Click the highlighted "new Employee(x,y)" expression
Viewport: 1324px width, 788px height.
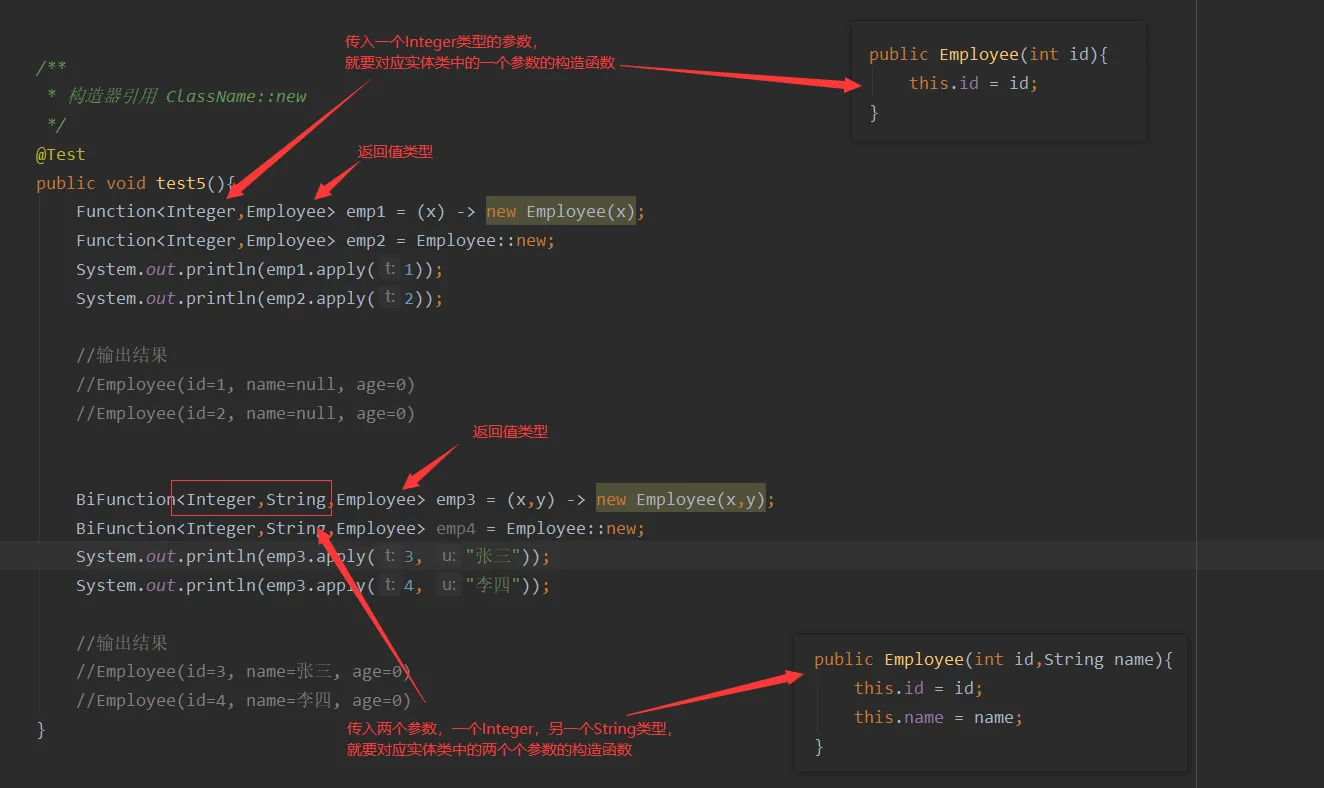pos(681,500)
